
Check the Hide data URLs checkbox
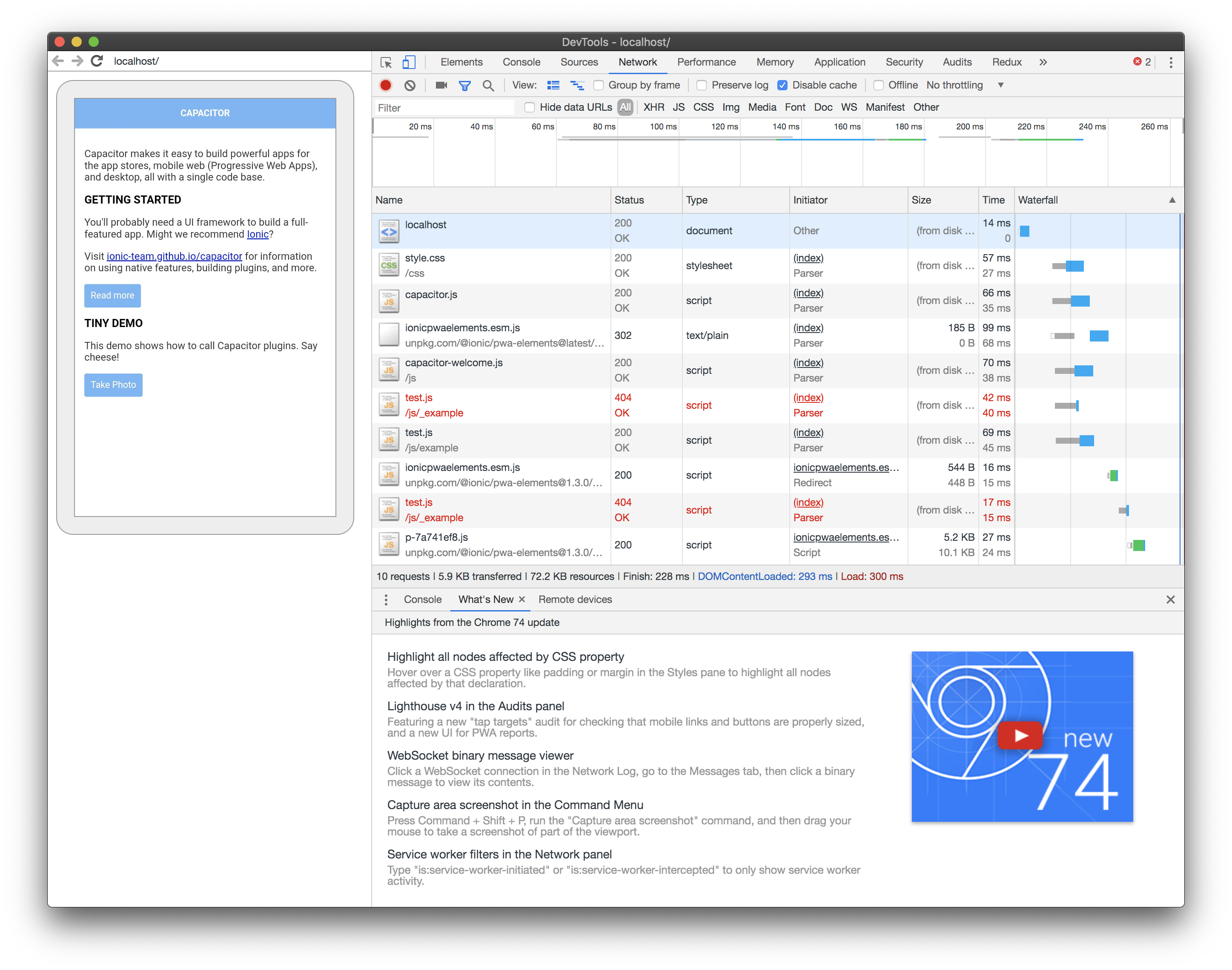pyautogui.click(x=529, y=107)
